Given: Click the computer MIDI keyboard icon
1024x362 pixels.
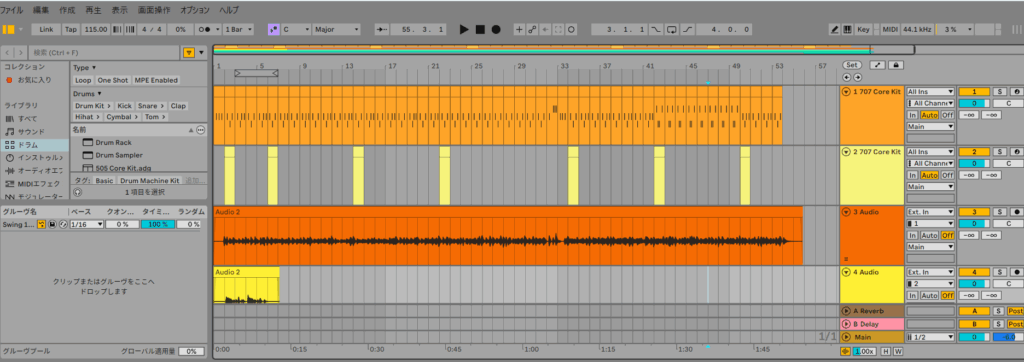Looking at the screenshot, I should click(x=847, y=29).
